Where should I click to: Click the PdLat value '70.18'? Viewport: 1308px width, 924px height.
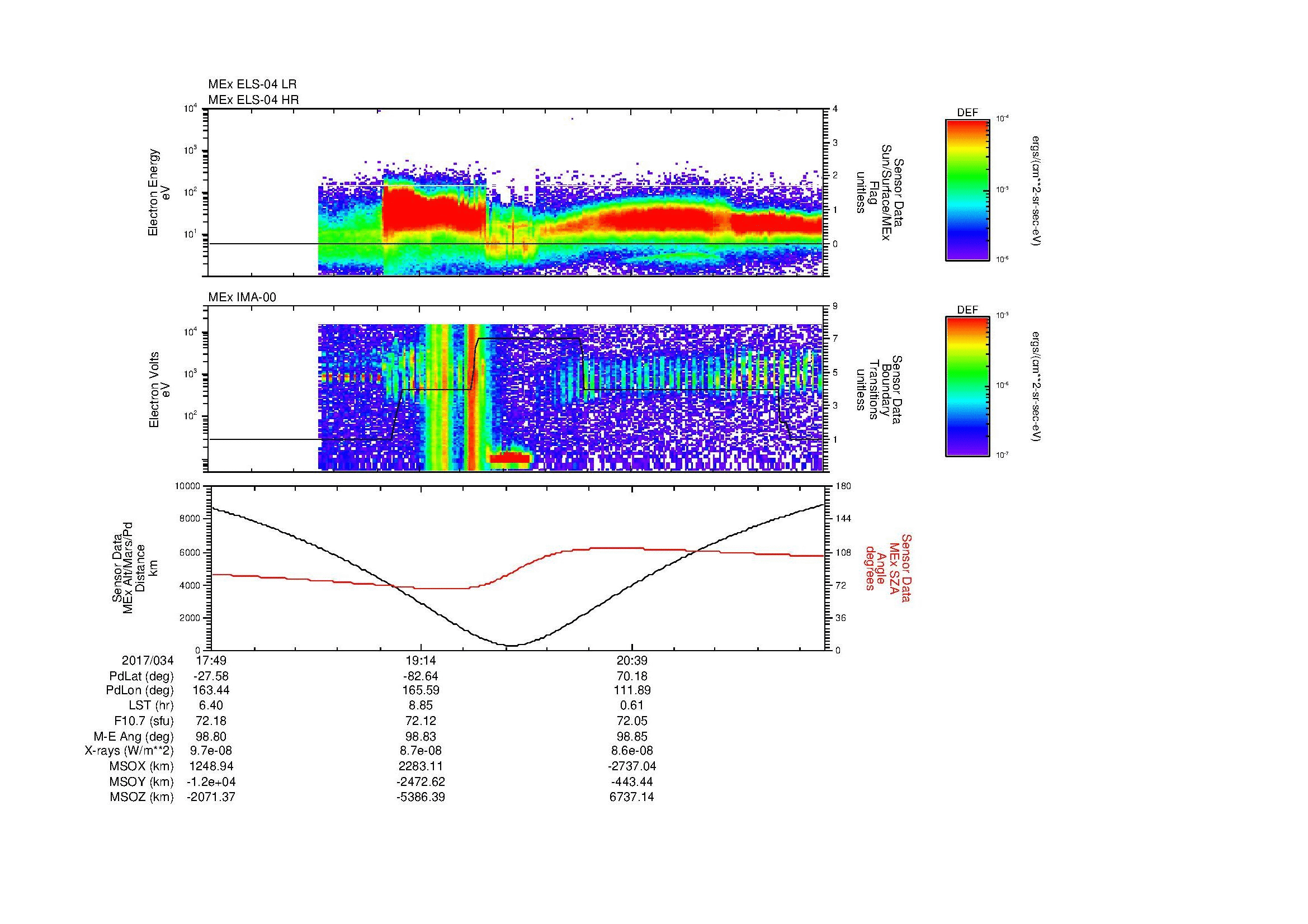click(x=632, y=676)
